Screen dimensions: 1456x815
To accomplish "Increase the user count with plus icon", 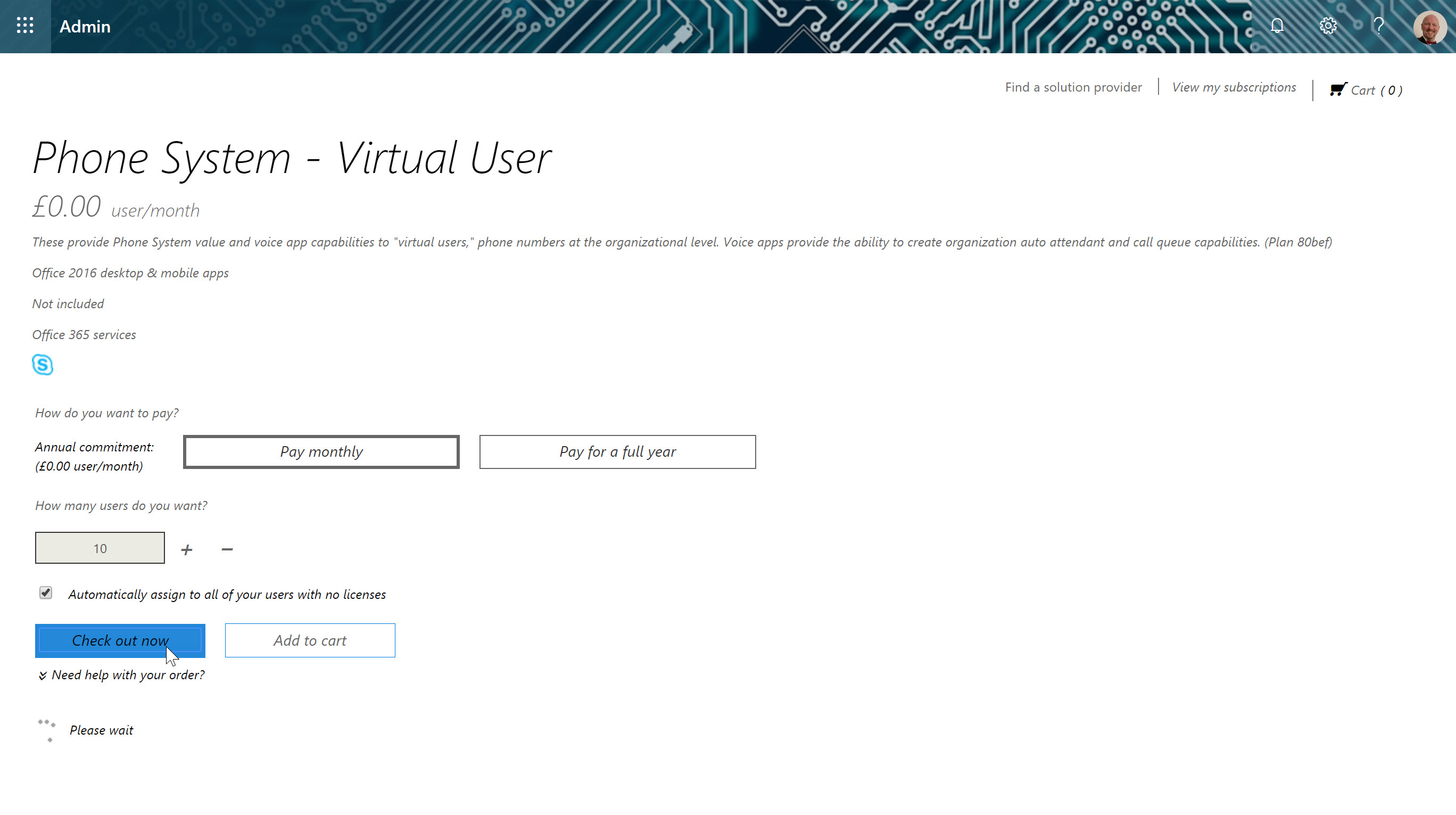I will (186, 549).
